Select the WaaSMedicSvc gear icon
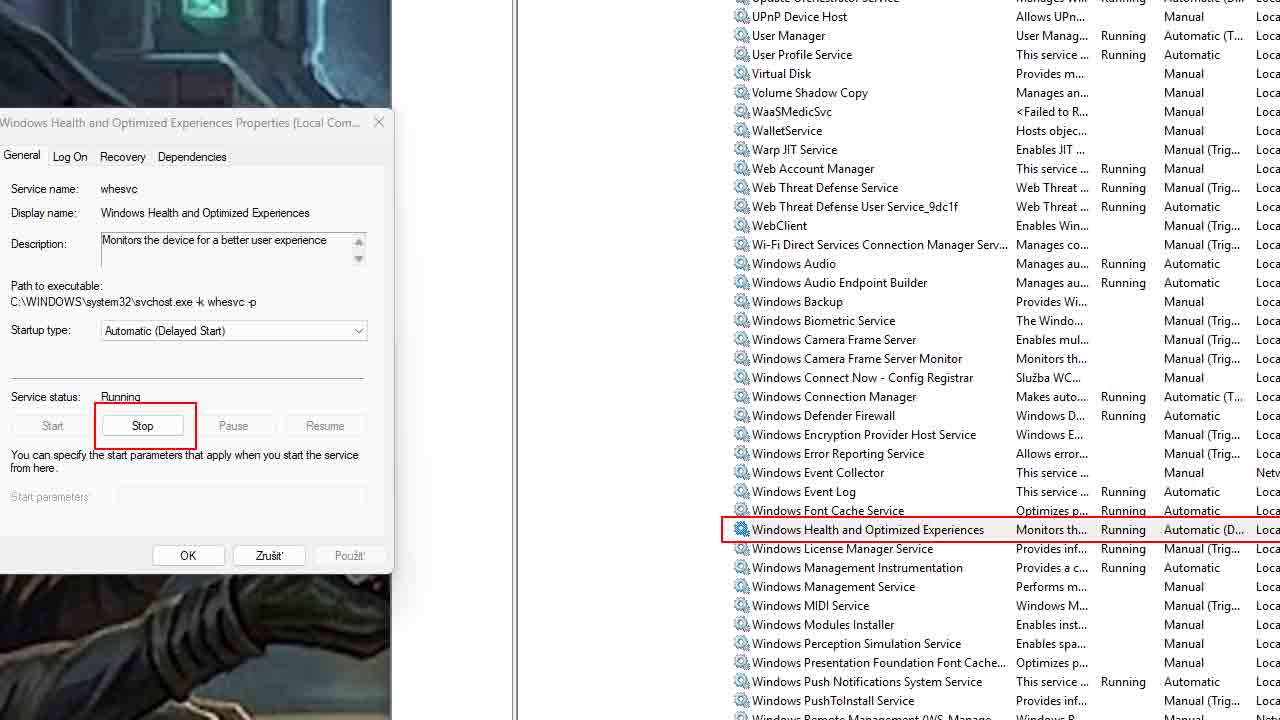Screen dimensions: 1280x720 point(741,112)
